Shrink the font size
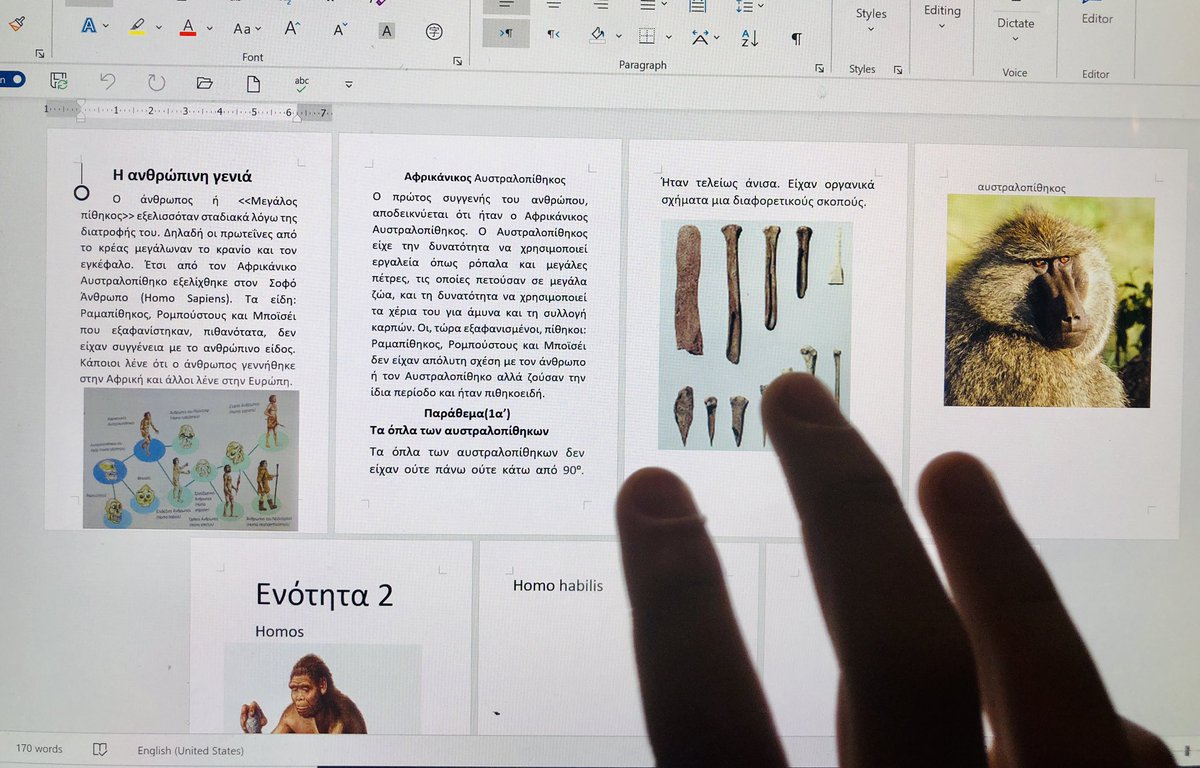This screenshot has width=1200, height=768. (x=340, y=29)
